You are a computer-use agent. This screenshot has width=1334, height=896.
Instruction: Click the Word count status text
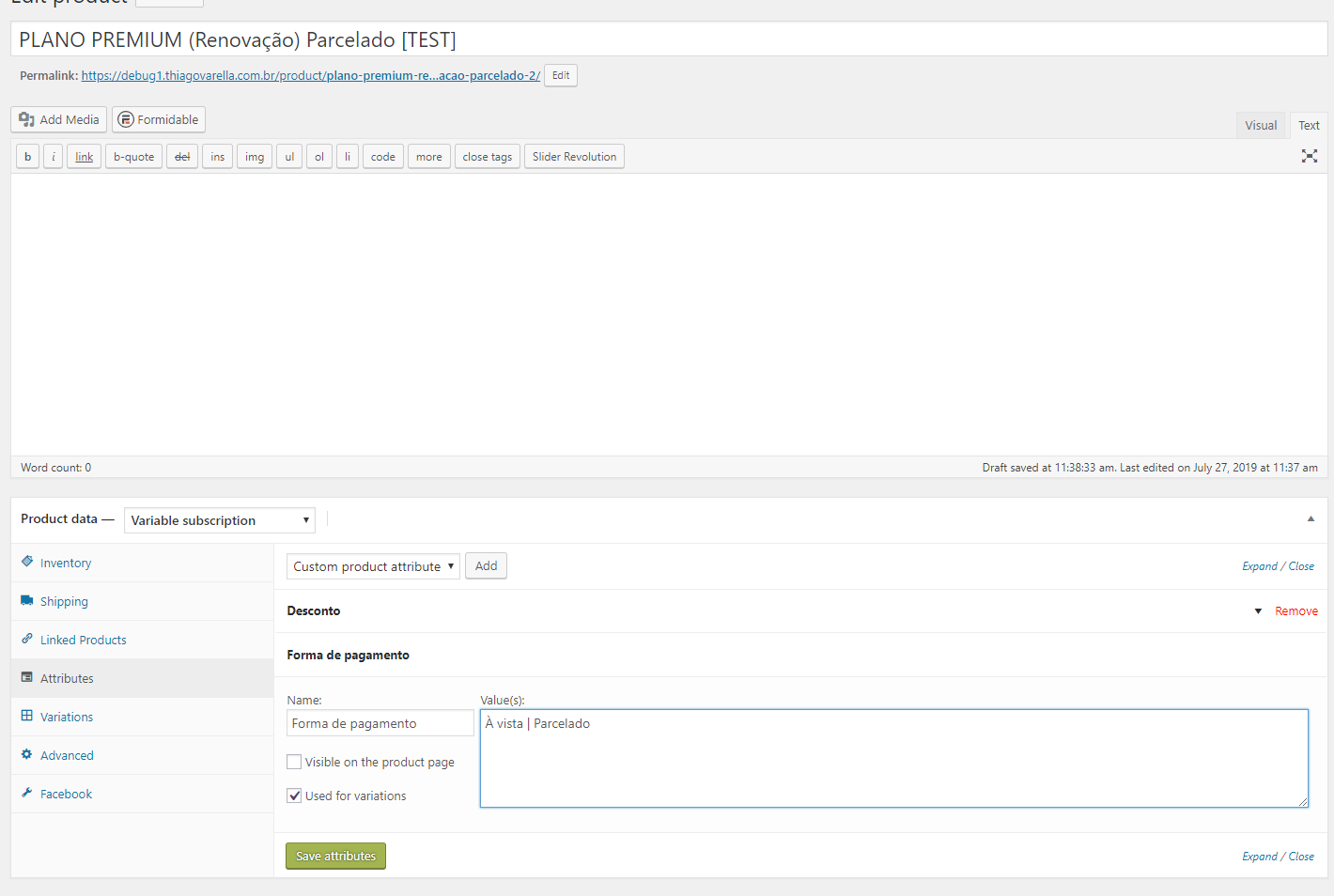tap(56, 468)
